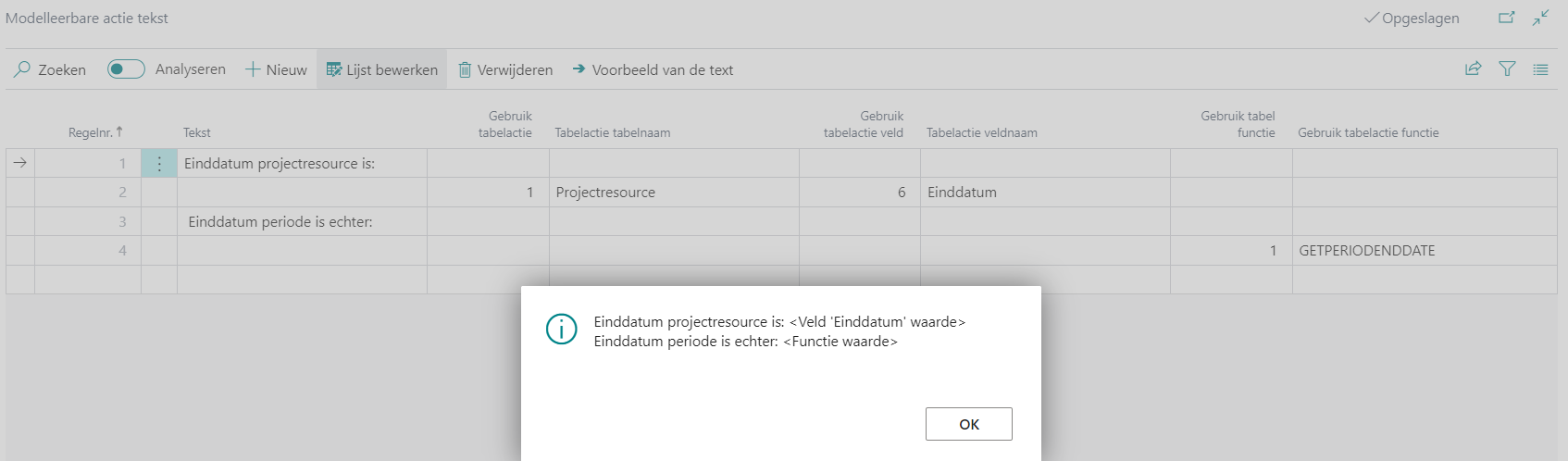Select row 3 text Einddatum periode
Screen dimensions: 1568x461
280,222
